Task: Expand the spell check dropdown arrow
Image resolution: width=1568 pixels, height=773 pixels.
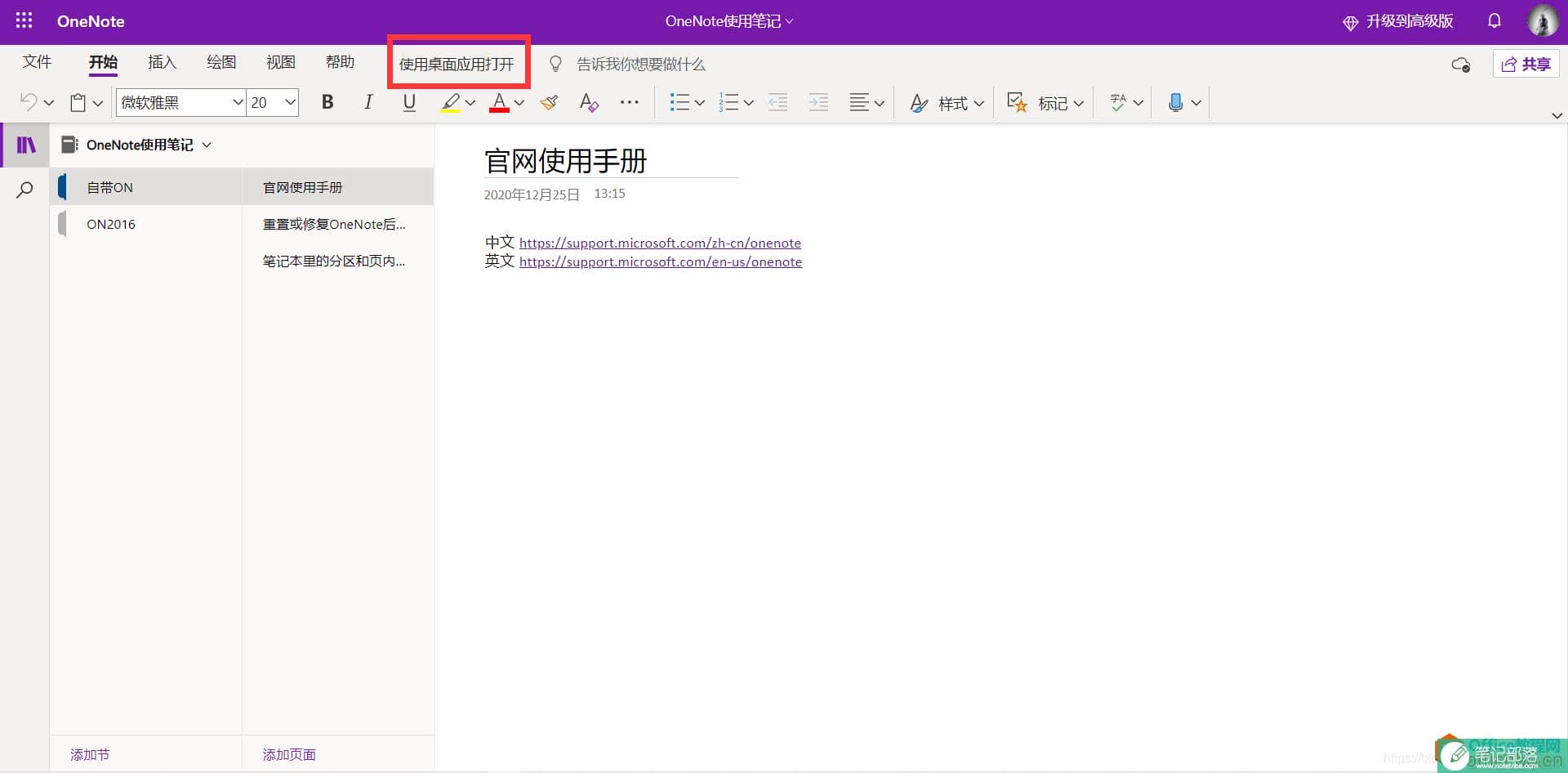Action: 1138,103
